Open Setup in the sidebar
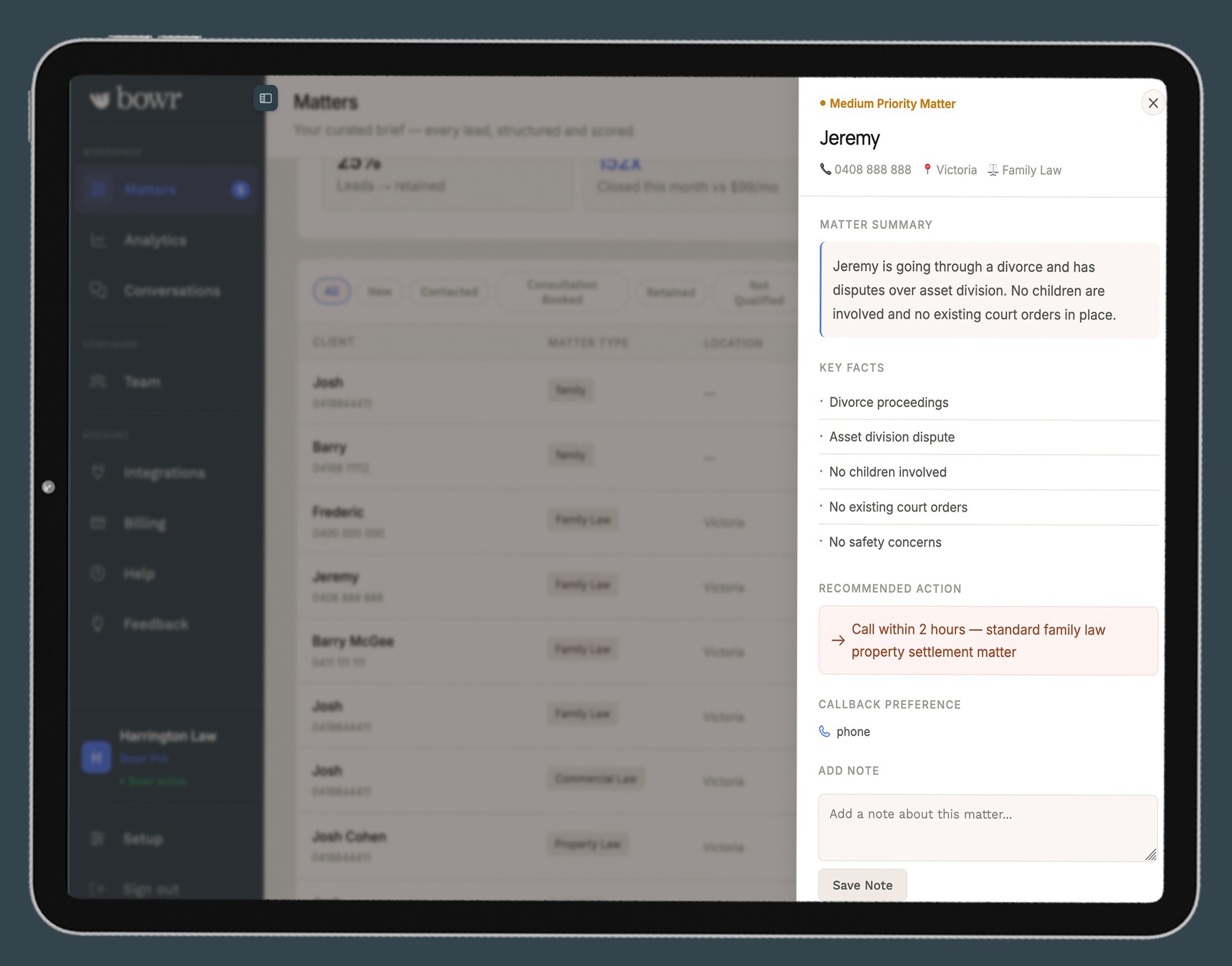The height and width of the screenshot is (966, 1232). (x=166, y=839)
